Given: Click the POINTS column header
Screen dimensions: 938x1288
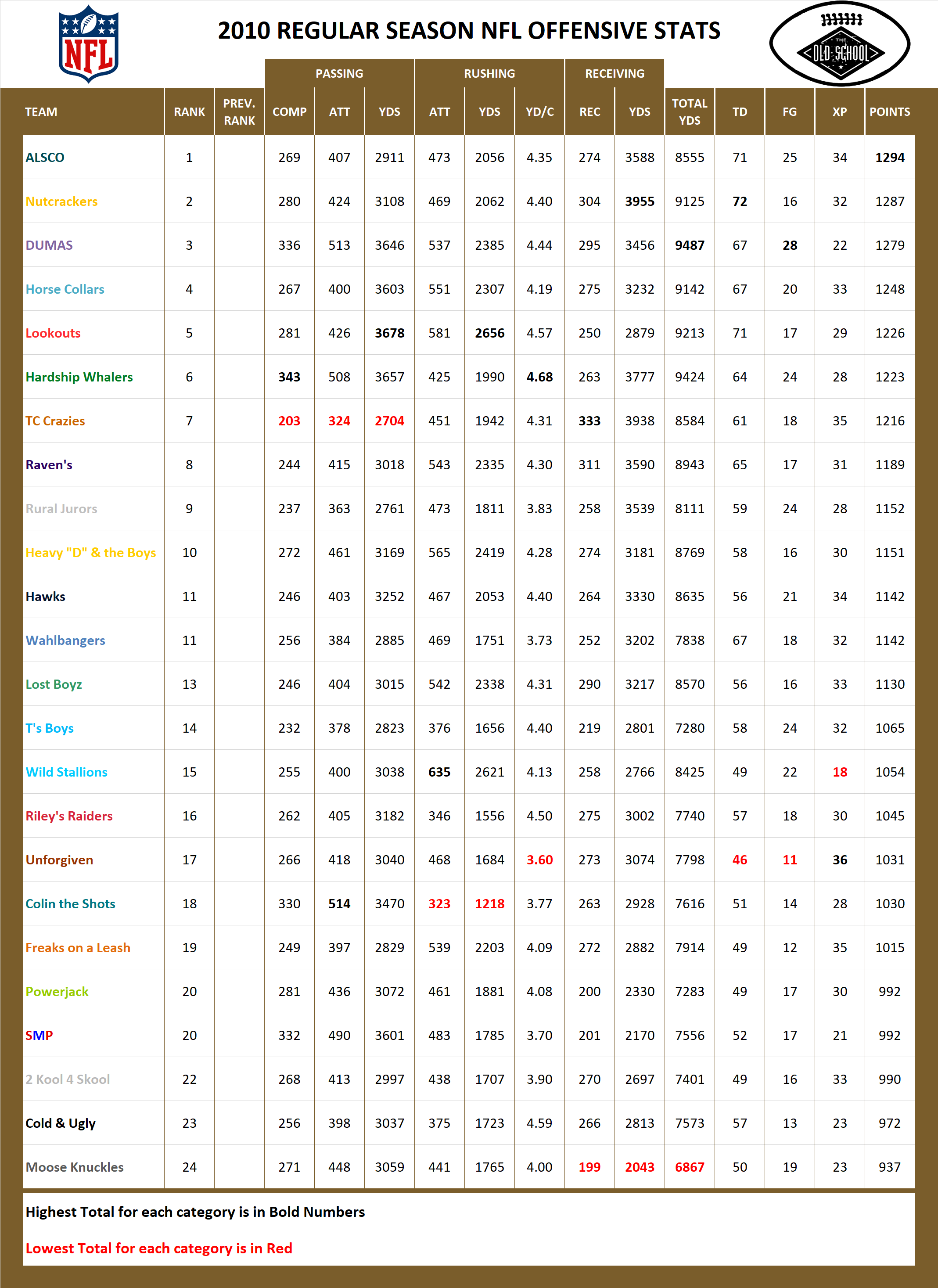Looking at the screenshot, I should coord(890,112).
